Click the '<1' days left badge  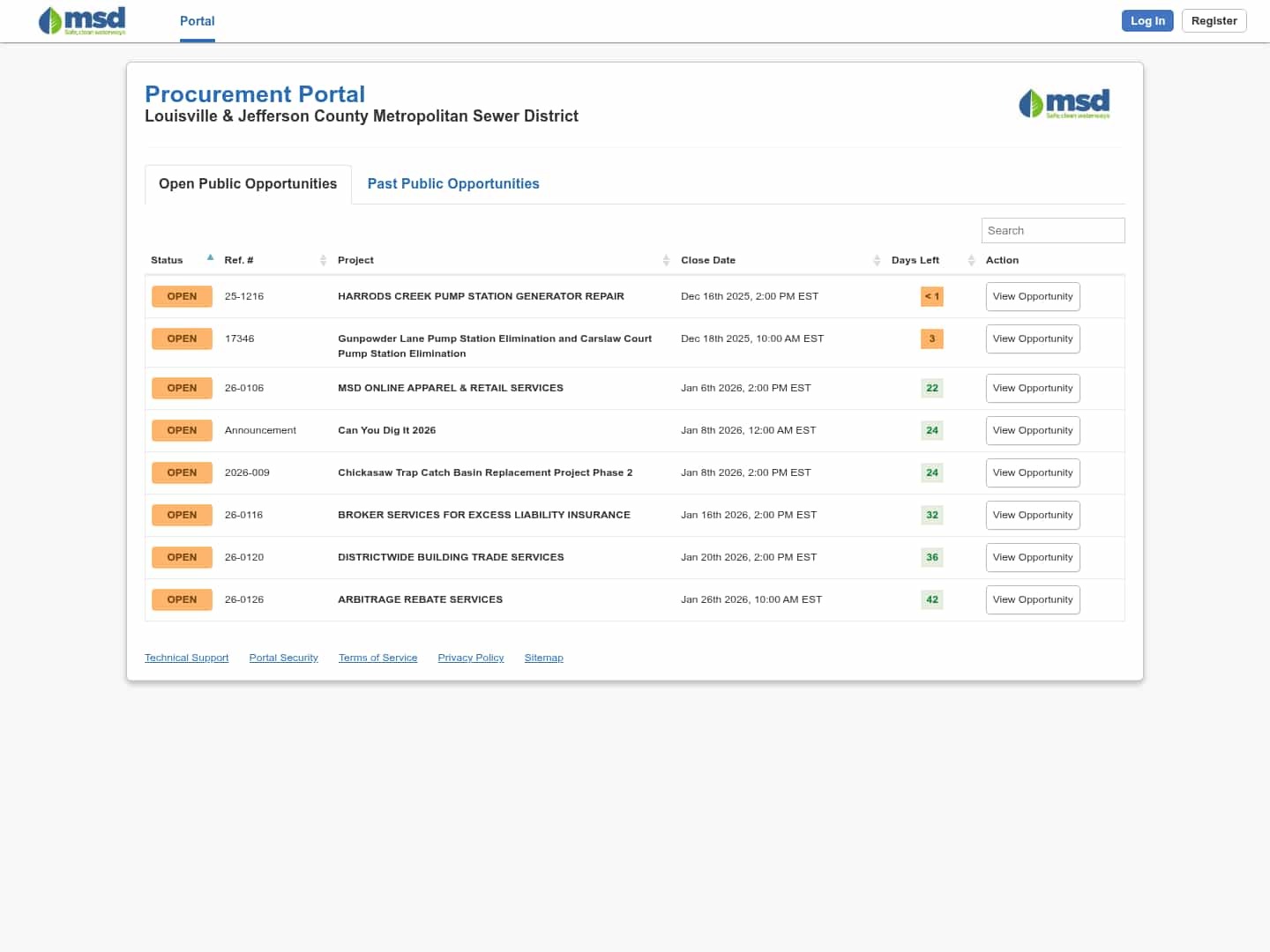(931, 296)
